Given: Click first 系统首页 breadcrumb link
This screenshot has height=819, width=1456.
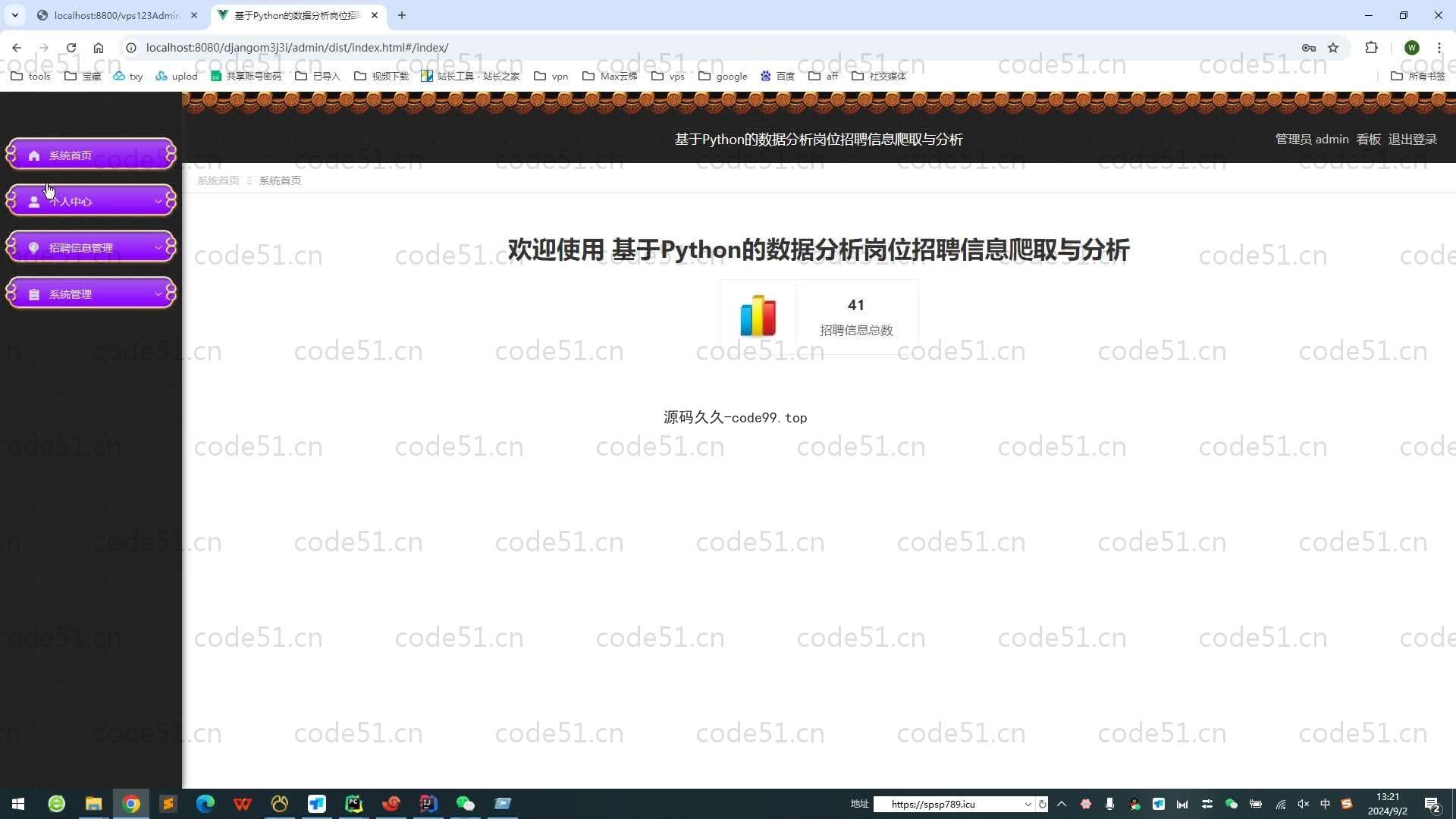Looking at the screenshot, I should 218,180.
